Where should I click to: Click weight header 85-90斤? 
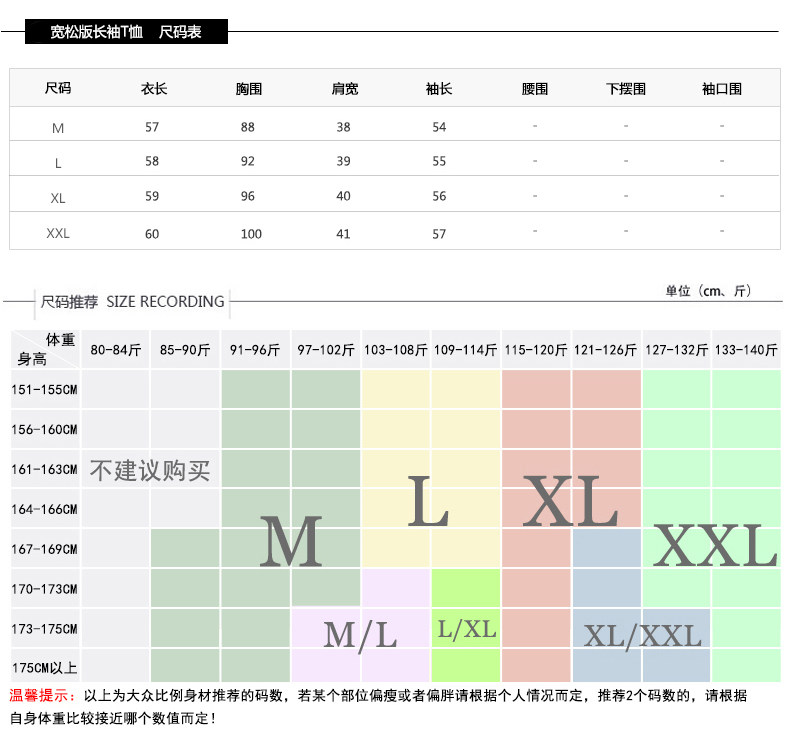pyautogui.click(x=185, y=350)
